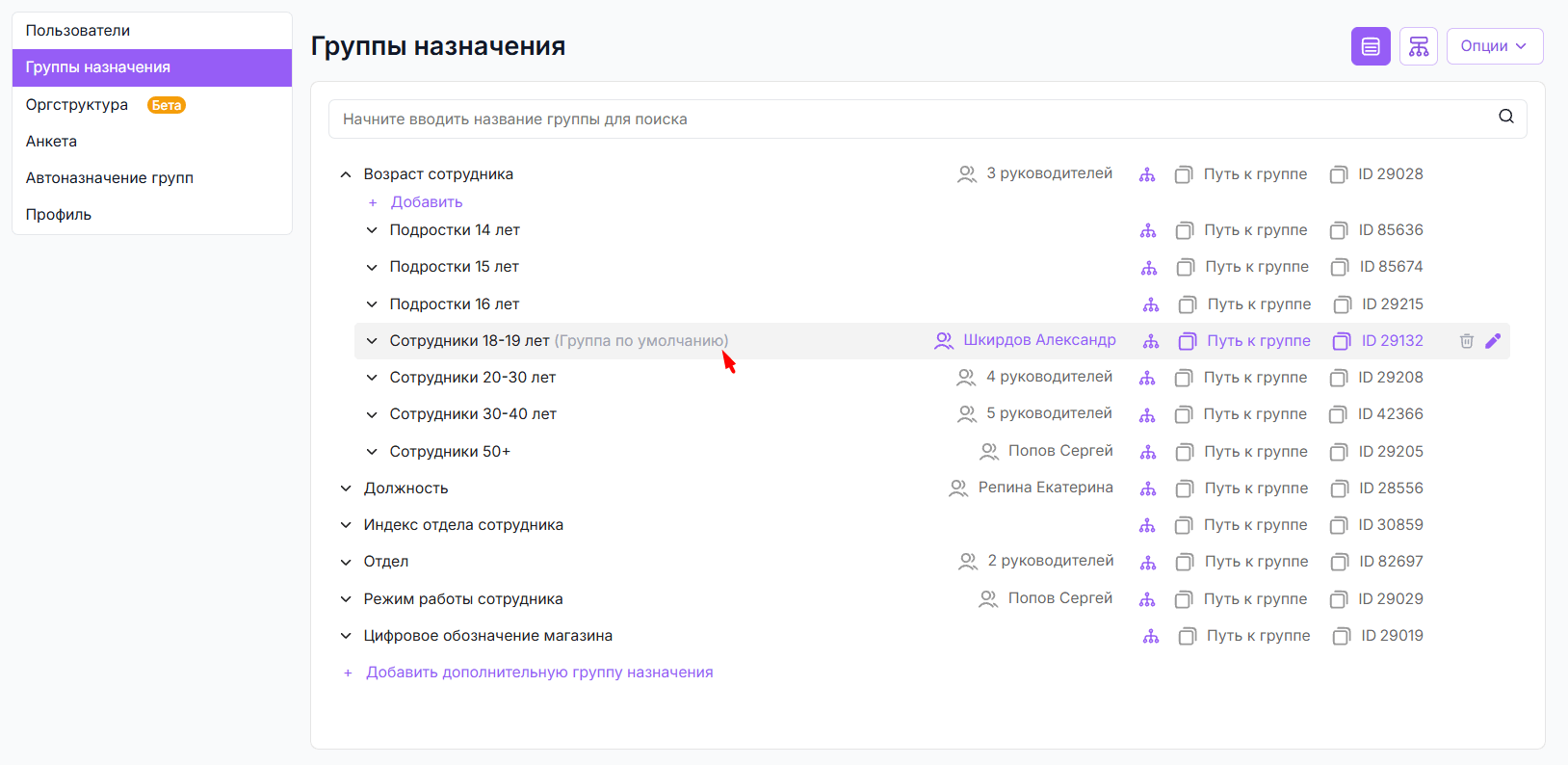This screenshot has height=765, width=1568.
Task: Select Группы назначения sidebar item
Action: [x=152, y=67]
